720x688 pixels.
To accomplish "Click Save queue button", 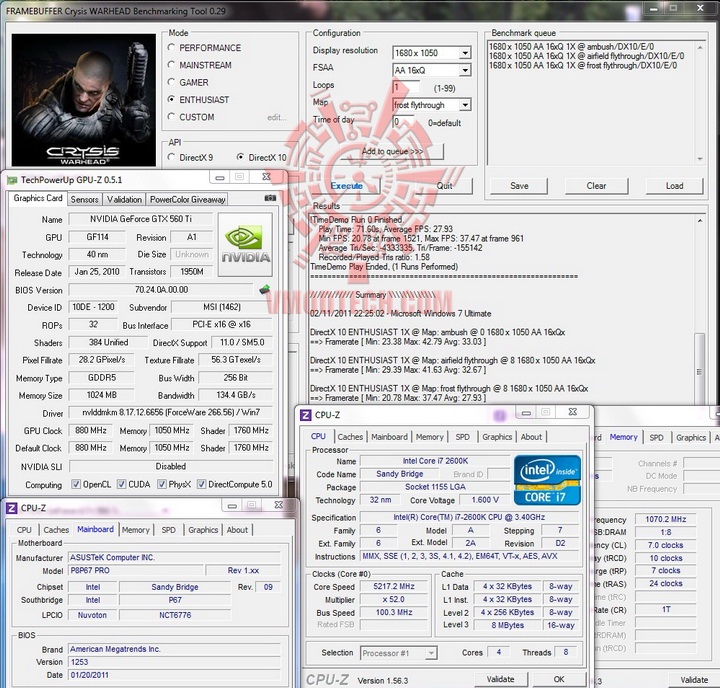I will (519, 186).
